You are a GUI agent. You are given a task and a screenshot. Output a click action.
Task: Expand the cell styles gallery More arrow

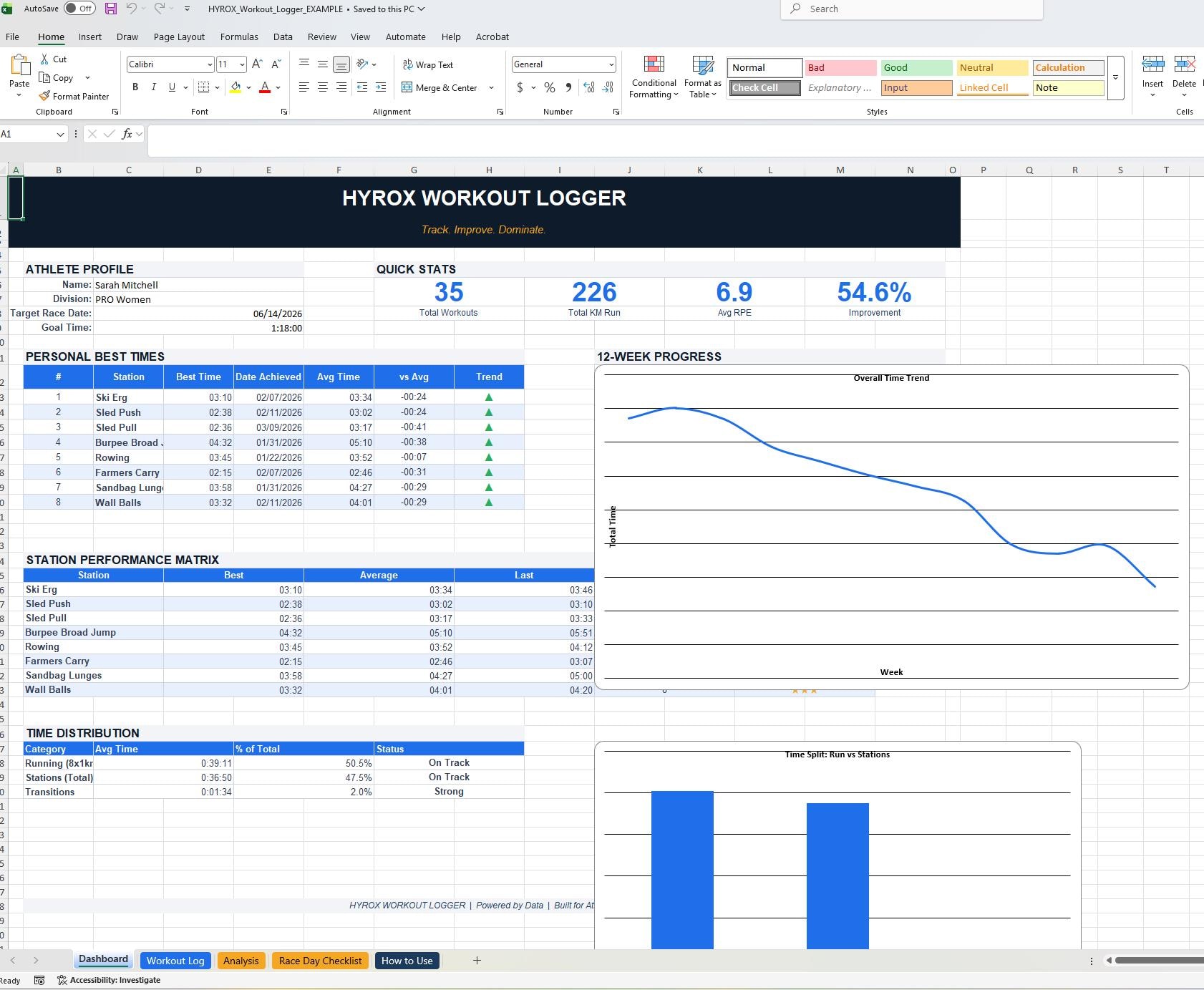click(x=1115, y=77)
